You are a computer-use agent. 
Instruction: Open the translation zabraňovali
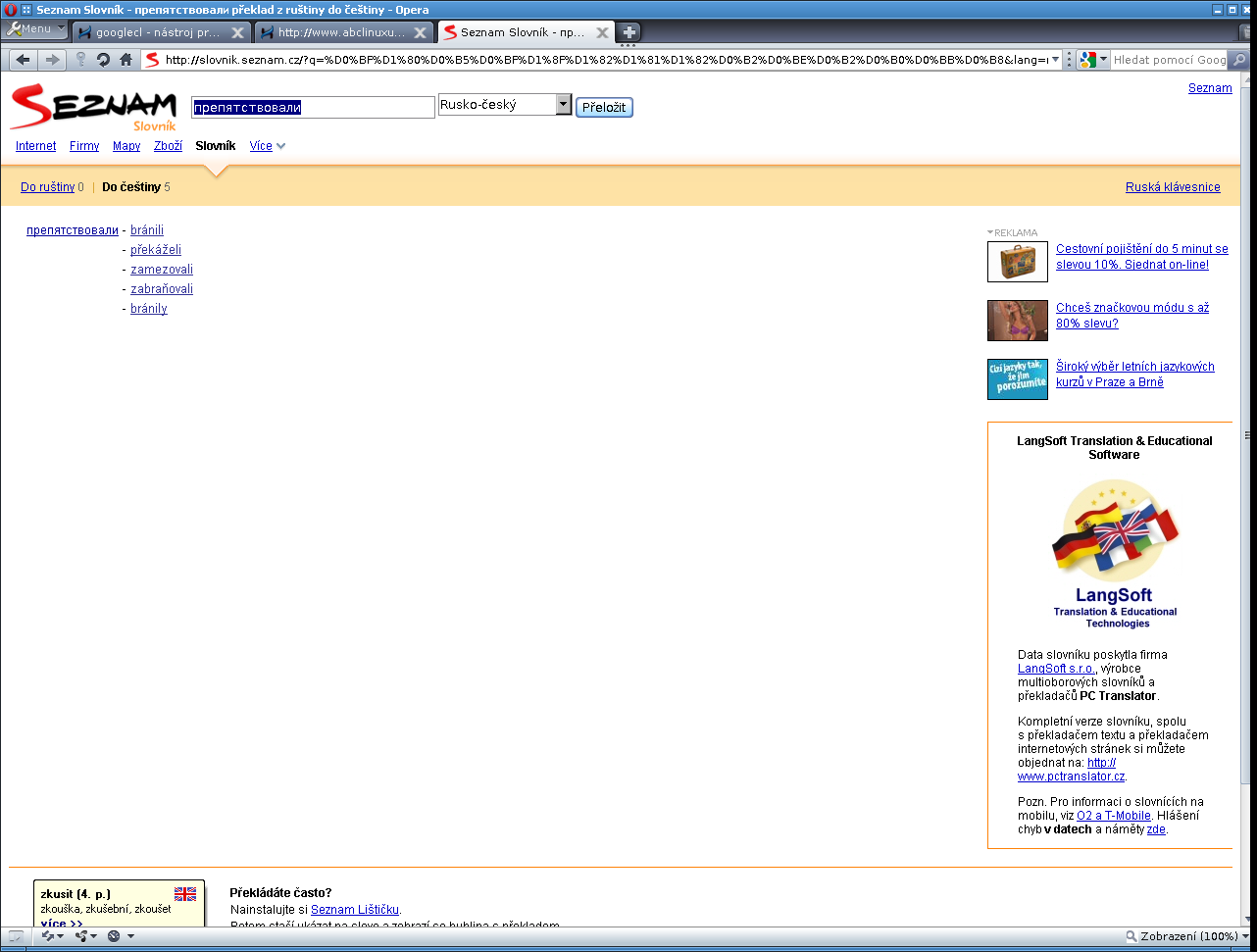click(x=162, y=289)
